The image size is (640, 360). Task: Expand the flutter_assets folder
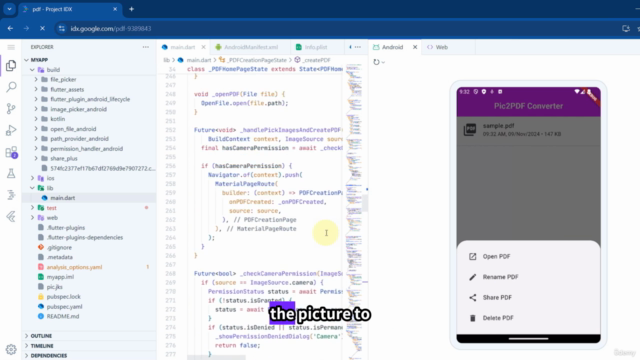36,89
